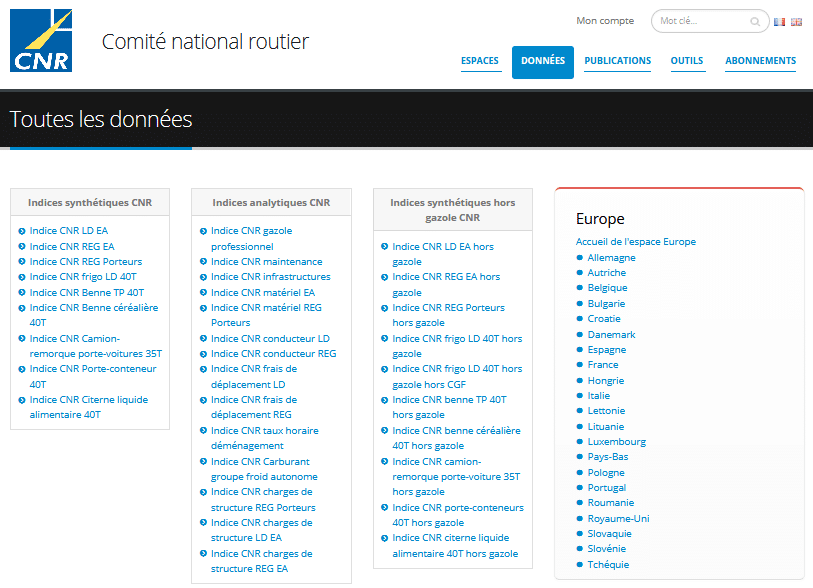The image size is (813, 588).
Task: Click the bullet dot beside Allemagne
Action: 580,258
